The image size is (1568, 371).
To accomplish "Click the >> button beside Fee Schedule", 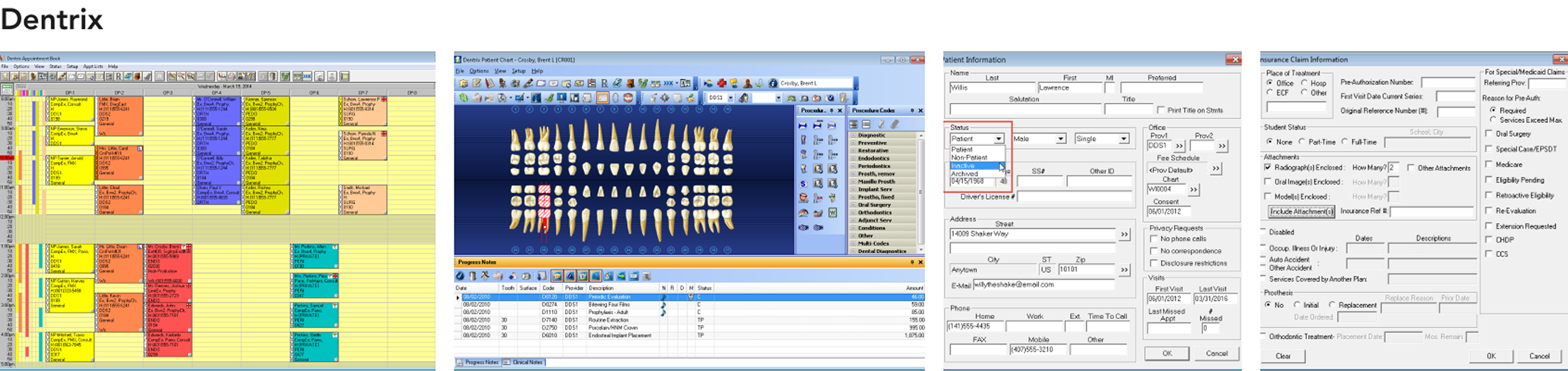I will pyautogui.click(x=1215, y=169).
